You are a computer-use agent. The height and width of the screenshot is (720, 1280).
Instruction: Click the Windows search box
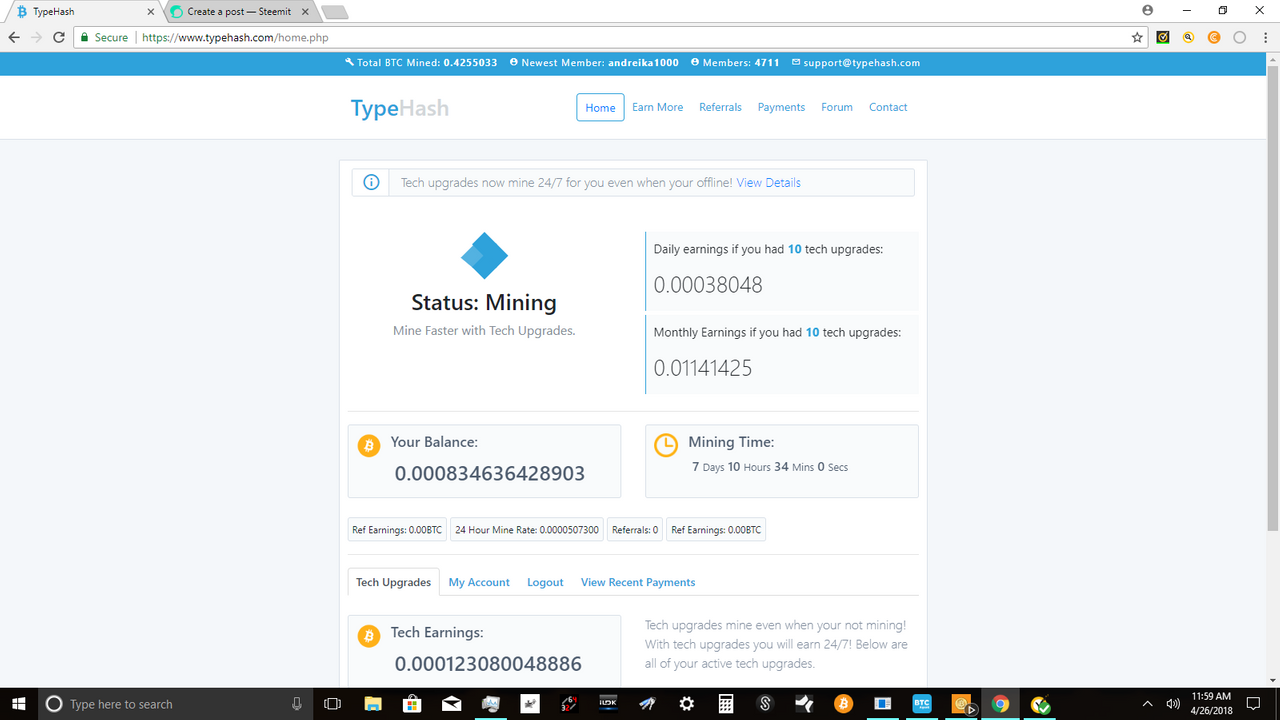click(x=177, y=704)
